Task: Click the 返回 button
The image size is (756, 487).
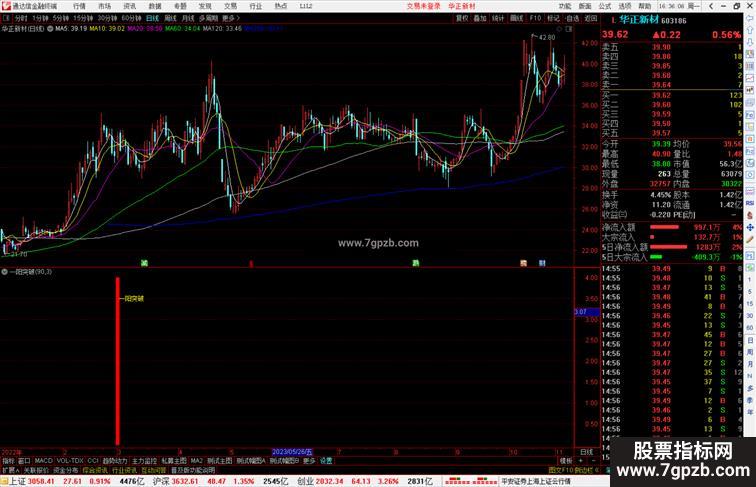Action: pyautogui.click(x=591, y=18)
